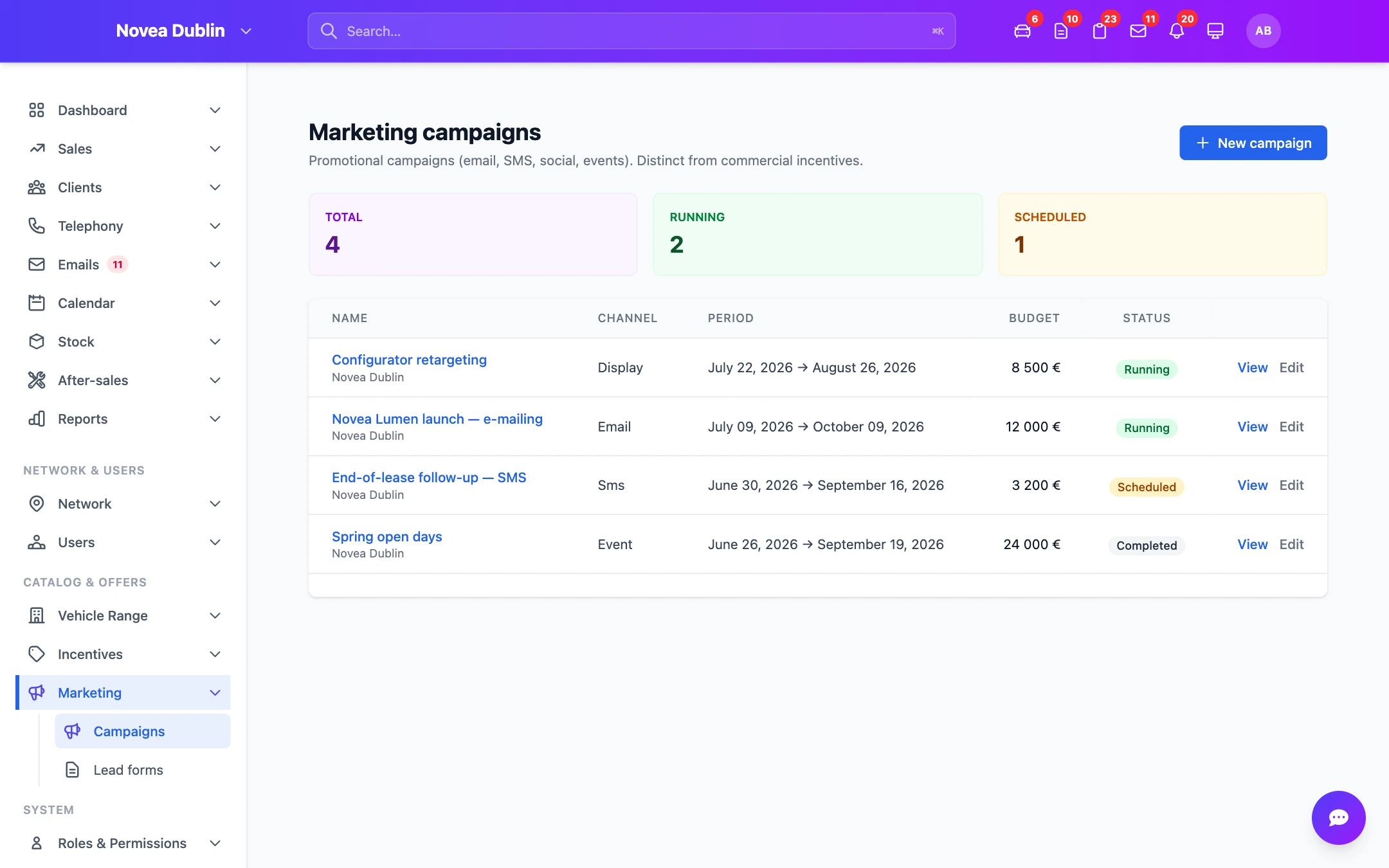This screenshot has height=868, width=1389.
Task: Open the Novea Dublin site switcher dropdown
Action: [x=184, y=31]
